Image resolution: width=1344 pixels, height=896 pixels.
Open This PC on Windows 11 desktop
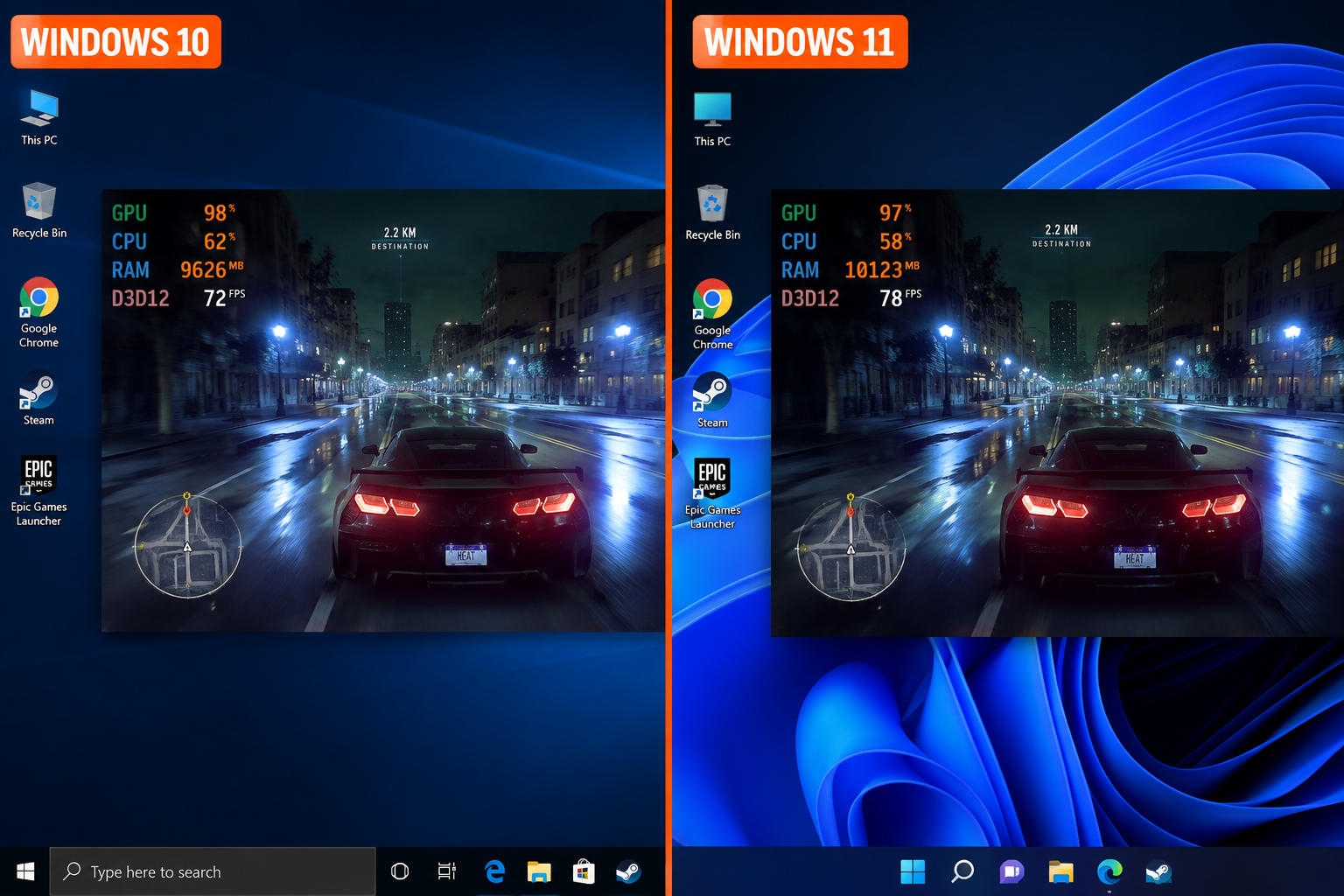(x=712, y=119)
